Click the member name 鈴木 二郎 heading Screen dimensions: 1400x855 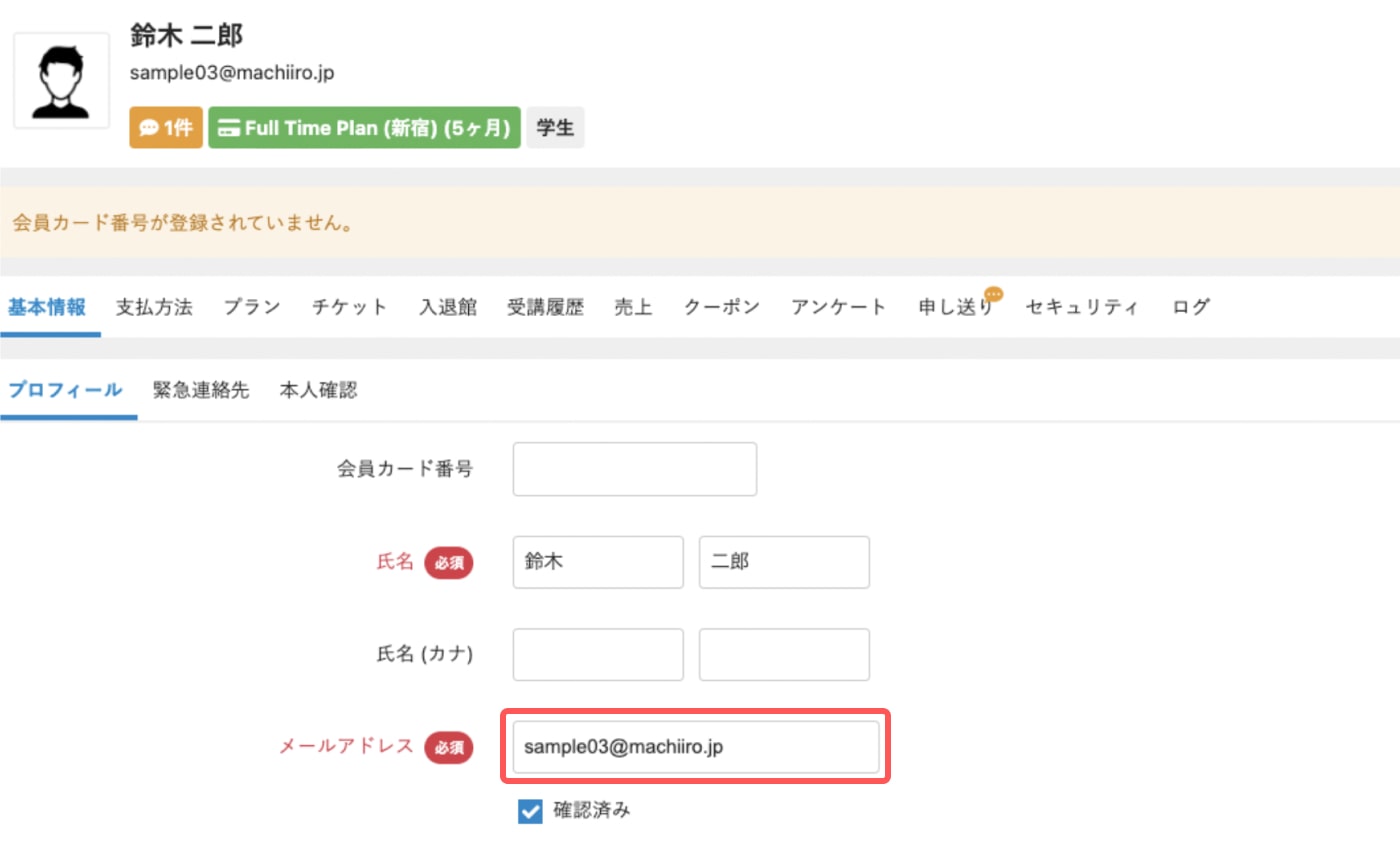pyautogui.click(x=187, y=35)
